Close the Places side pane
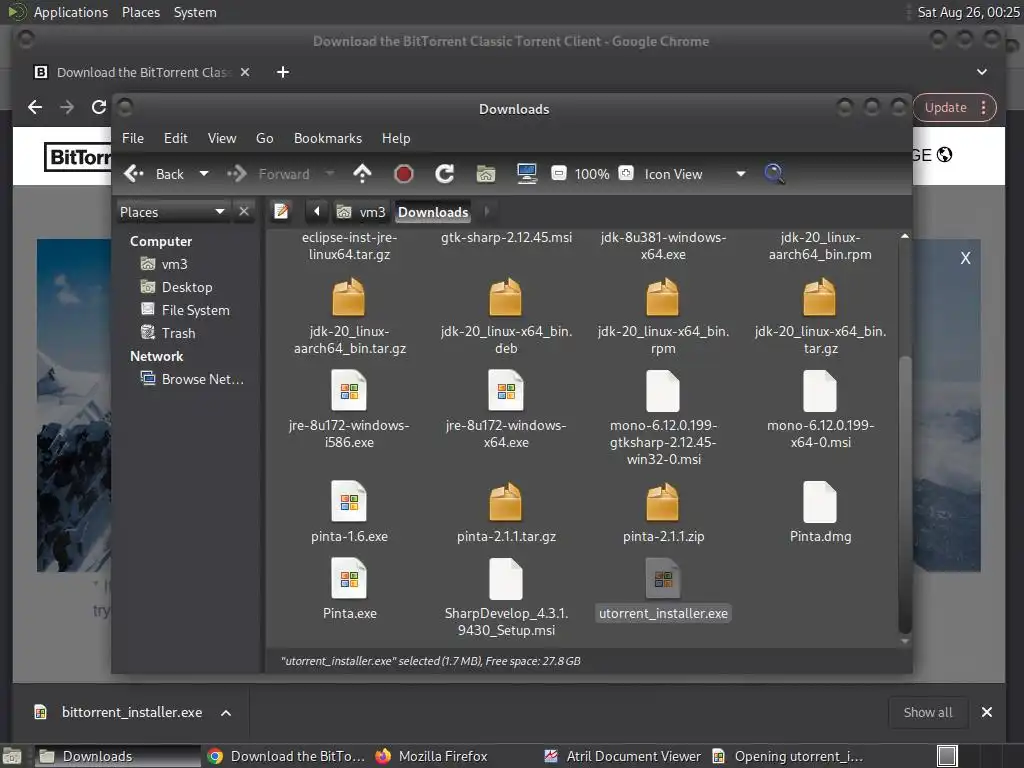This screenshot has width=1024, height=768. [244, 212]
